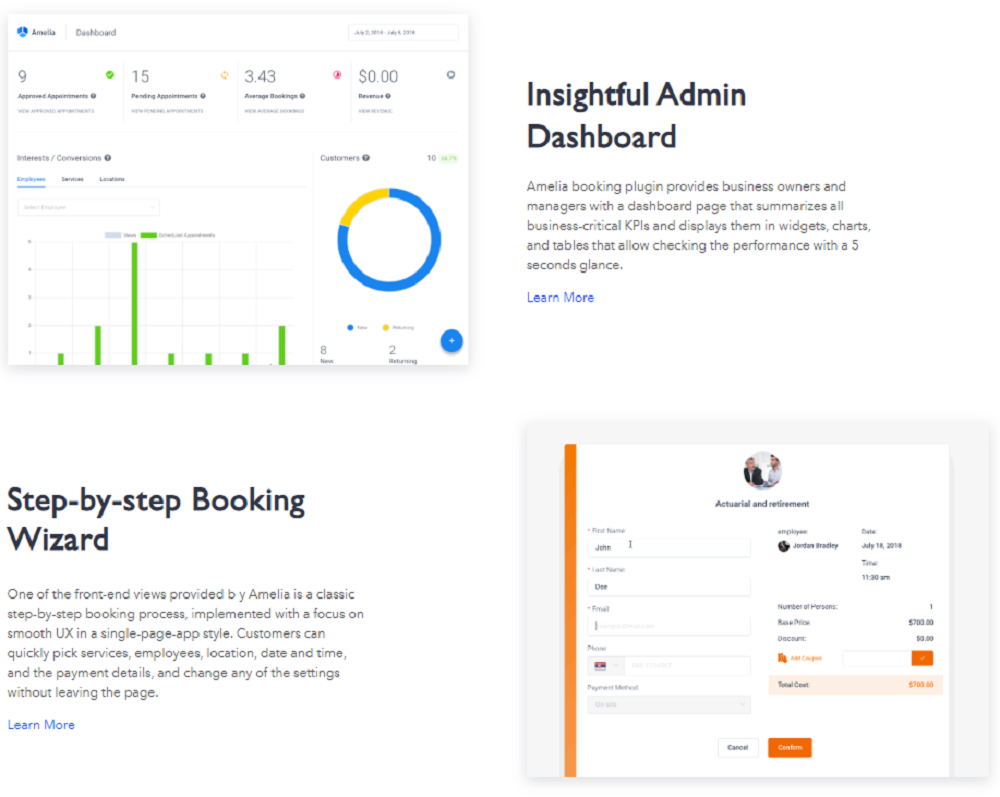
Task: Apply the coupon with the orange checkmark control
Action: click(x=922, y=658)
